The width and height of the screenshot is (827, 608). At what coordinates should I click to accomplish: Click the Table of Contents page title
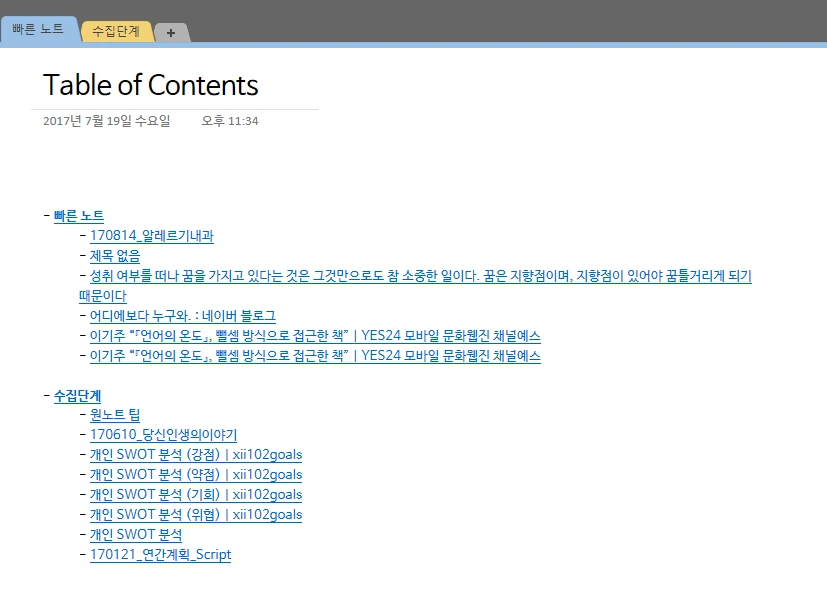(150, 85)
